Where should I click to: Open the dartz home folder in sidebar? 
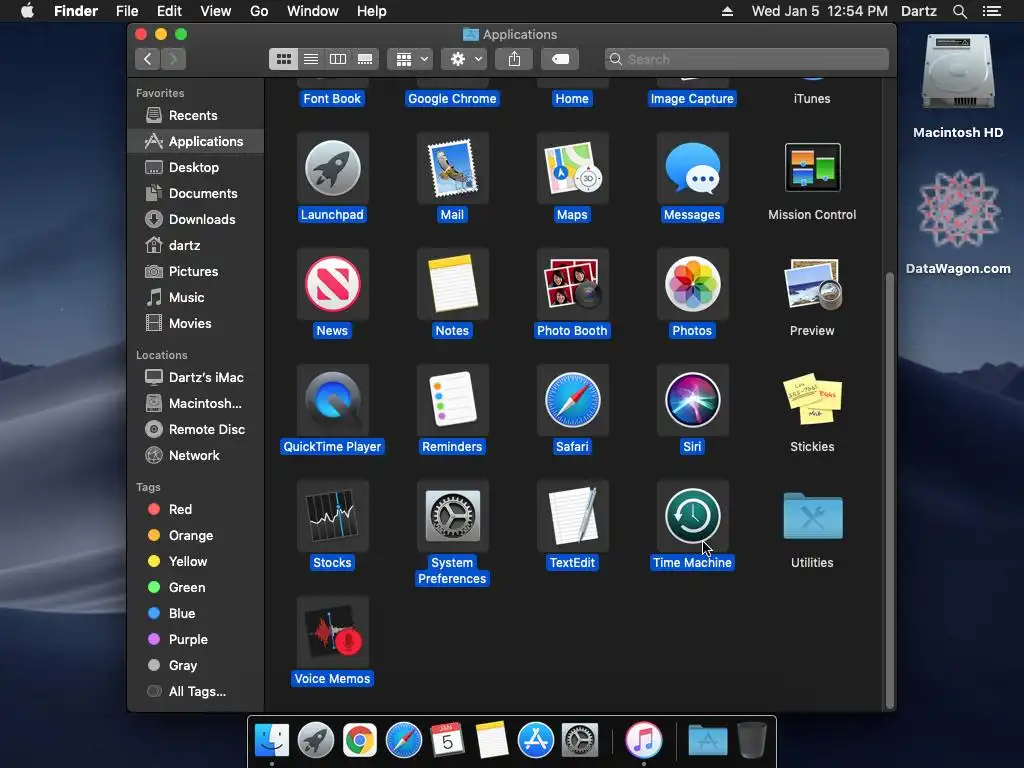[x=195, y=246]
